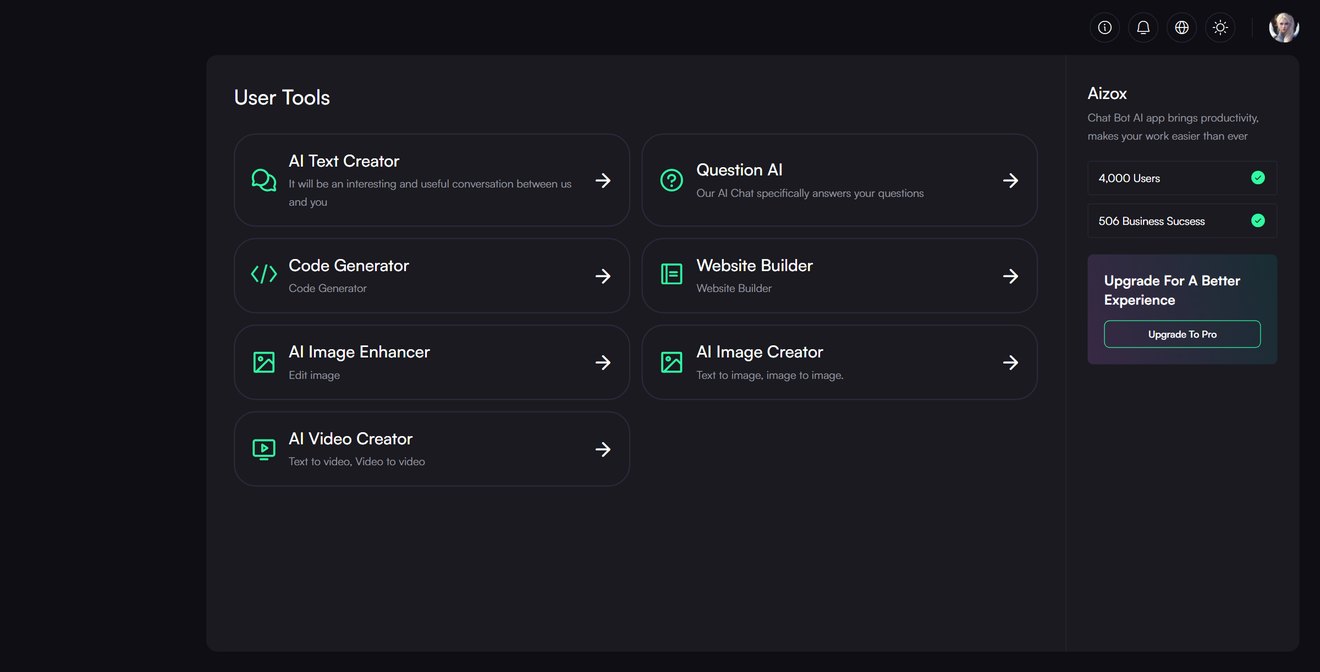The width and height of the screenshot is (1320, 672).
Task: Toggle light mode sun icon
Action: click(x=1220, y=28)
